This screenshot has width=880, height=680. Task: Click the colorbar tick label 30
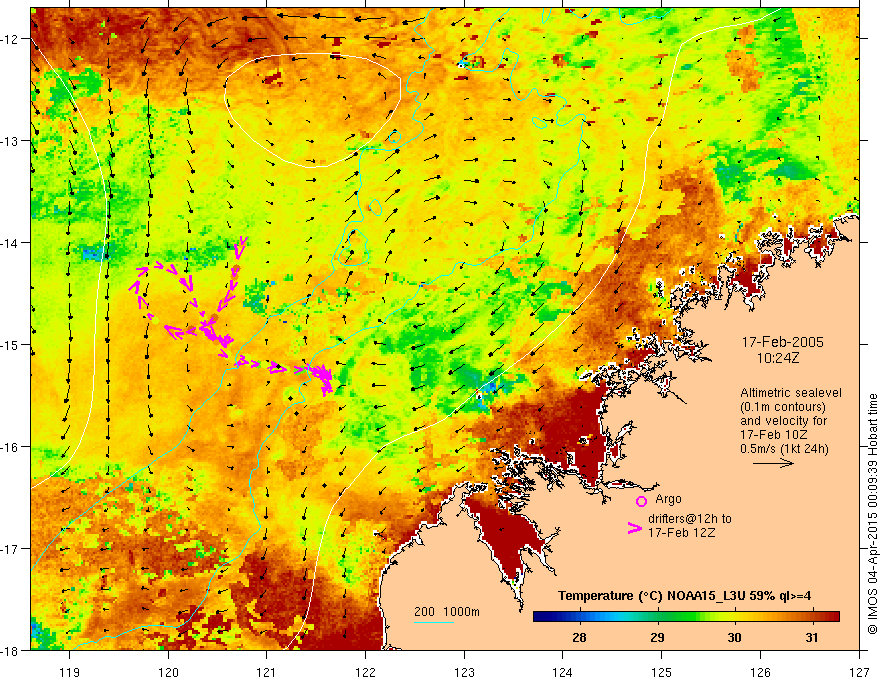click(734, 637)
